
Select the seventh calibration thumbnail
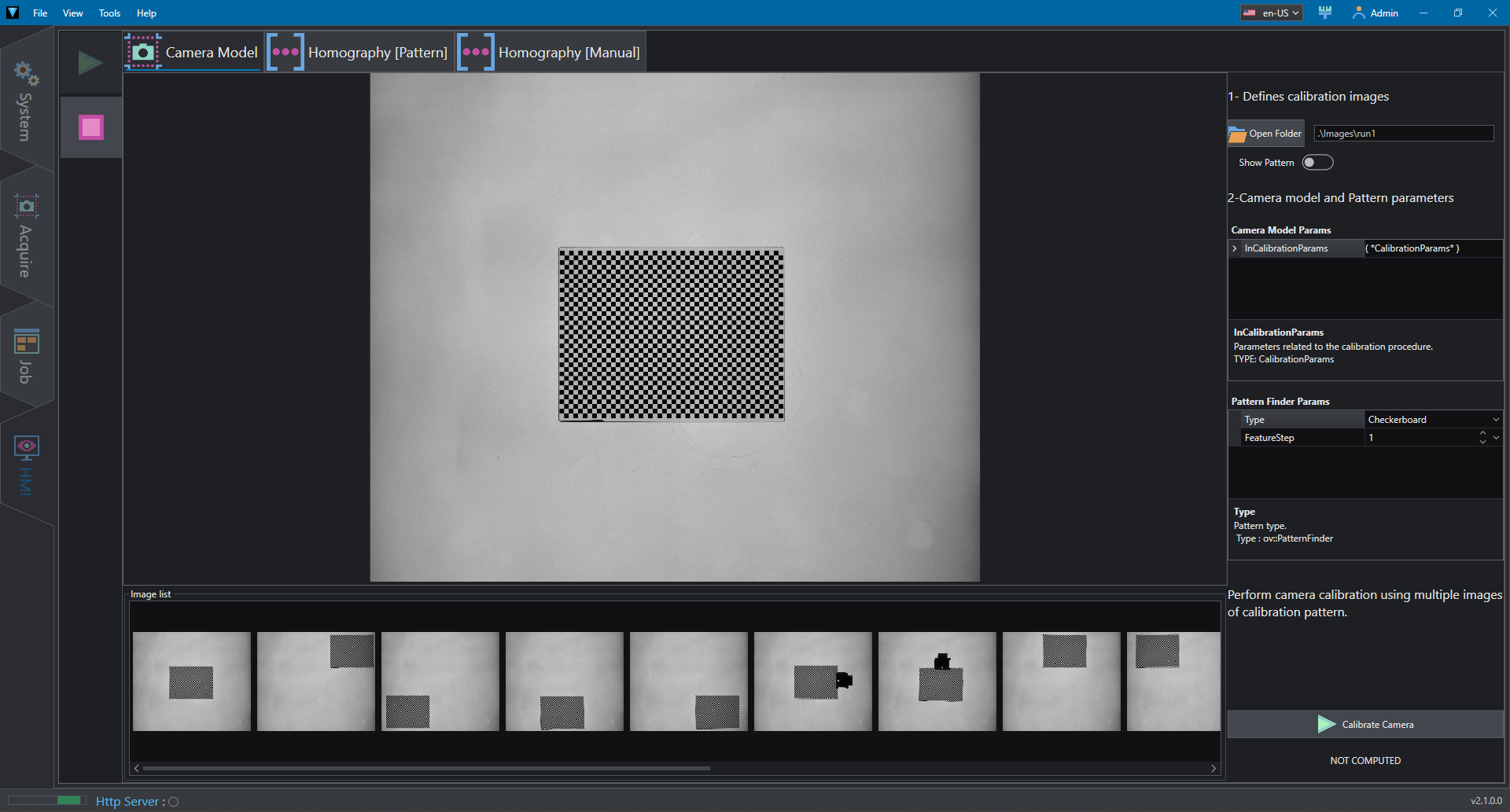[937, 682]
